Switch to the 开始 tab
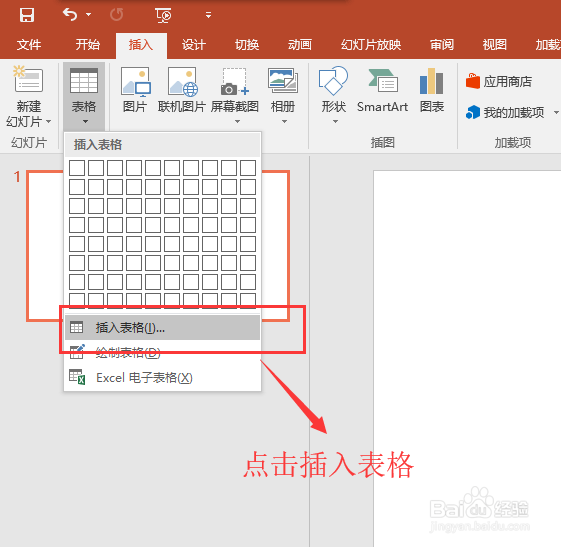 87,45
